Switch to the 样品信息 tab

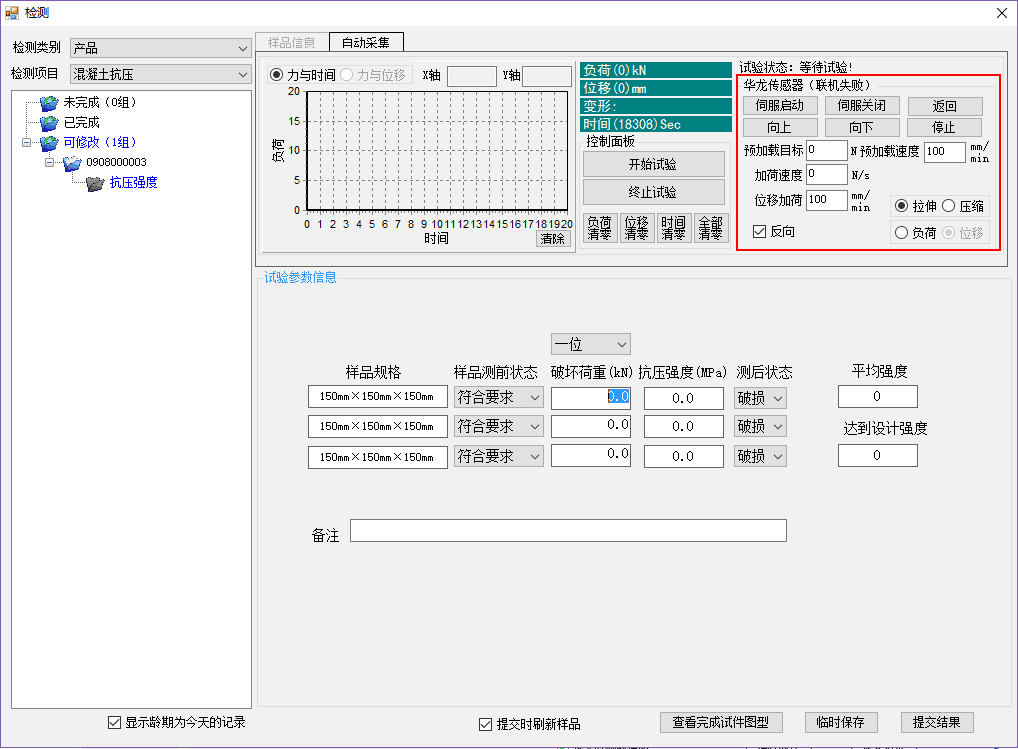point(291,42)
